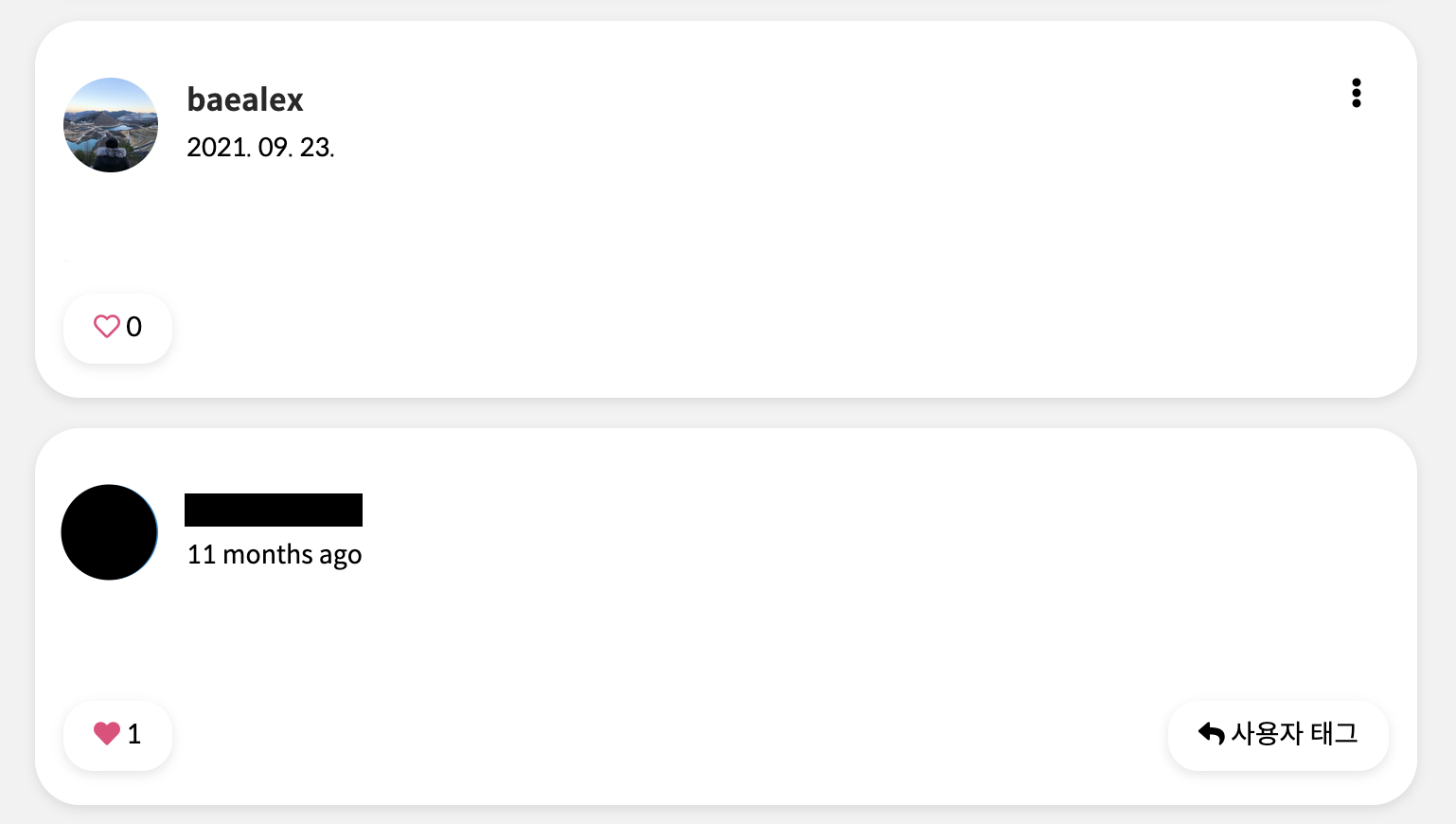Click the reply arrow icon
The width and height of the screenshot is (1456, 824).
coord(1211,733)
